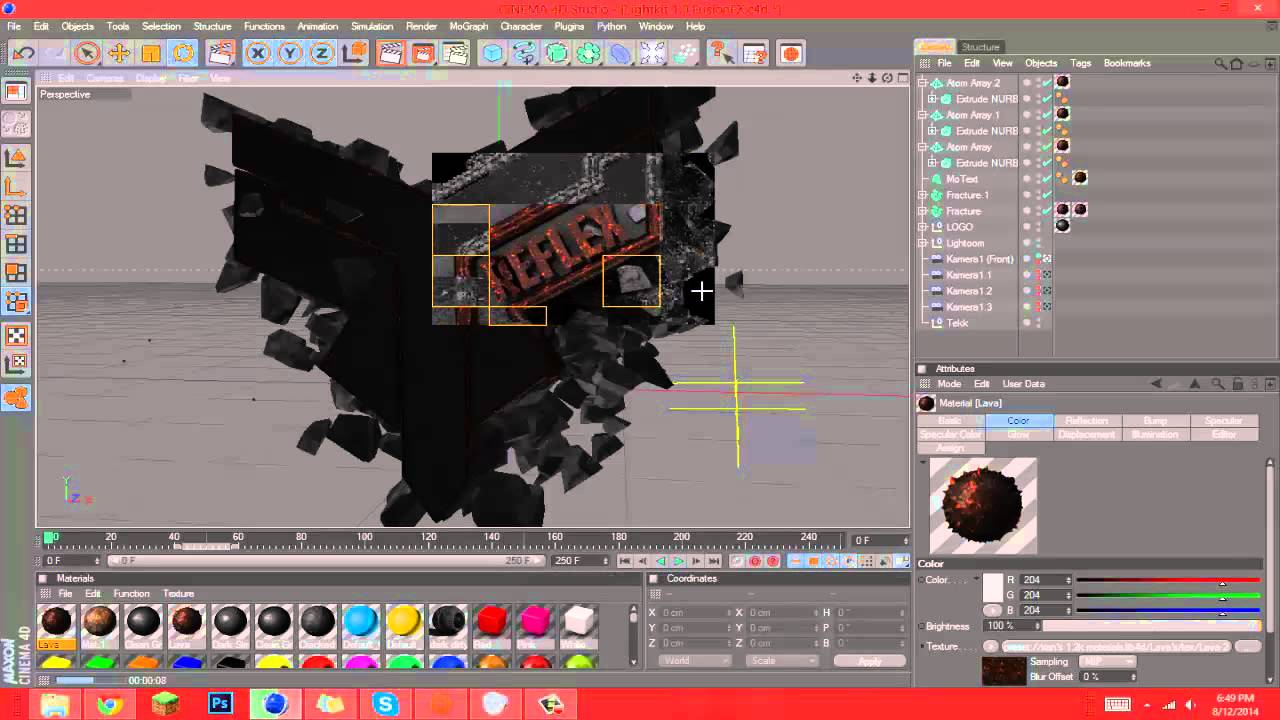Open the Displacement material channel

coord(1086,435)
